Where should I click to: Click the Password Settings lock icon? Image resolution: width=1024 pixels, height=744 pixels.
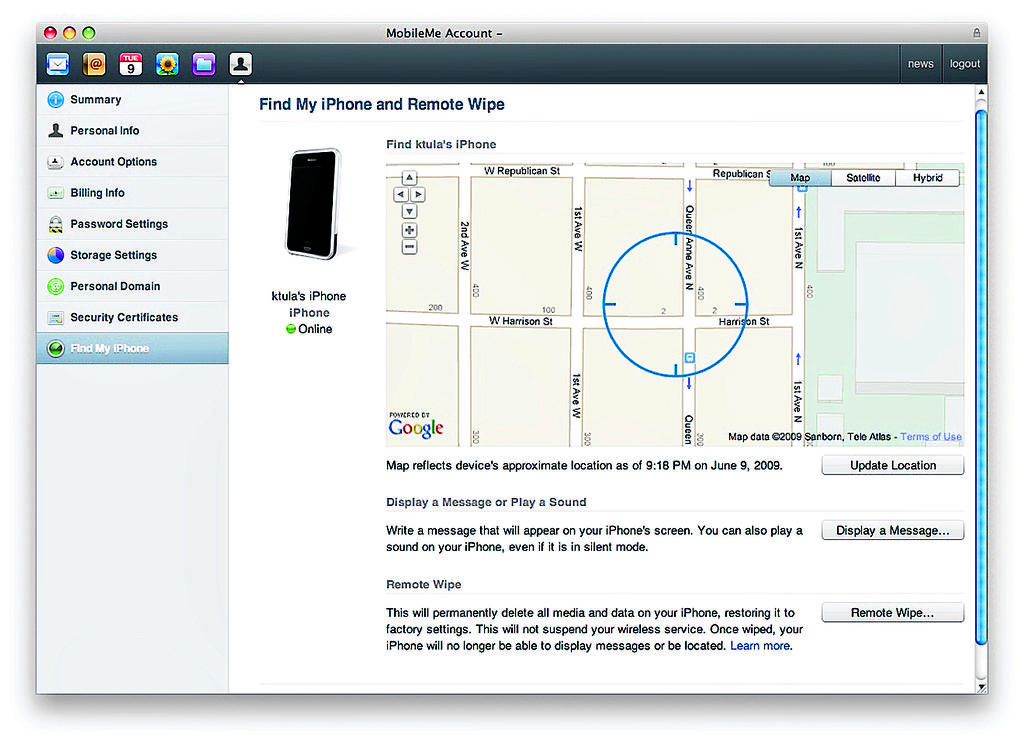pyautogui.click(x=56, y=224)
